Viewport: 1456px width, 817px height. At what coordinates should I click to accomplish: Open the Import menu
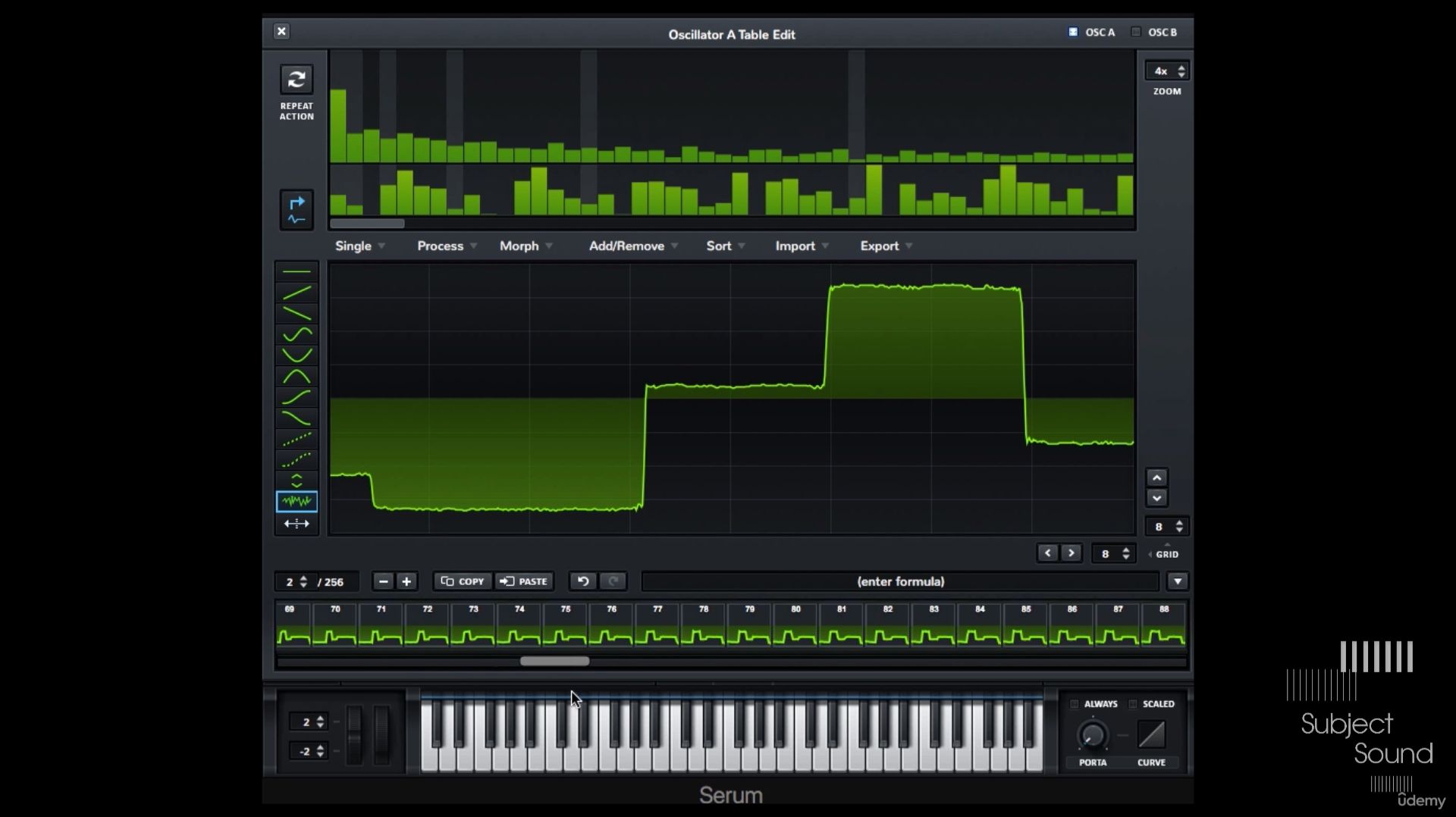(x=802, y=246)
